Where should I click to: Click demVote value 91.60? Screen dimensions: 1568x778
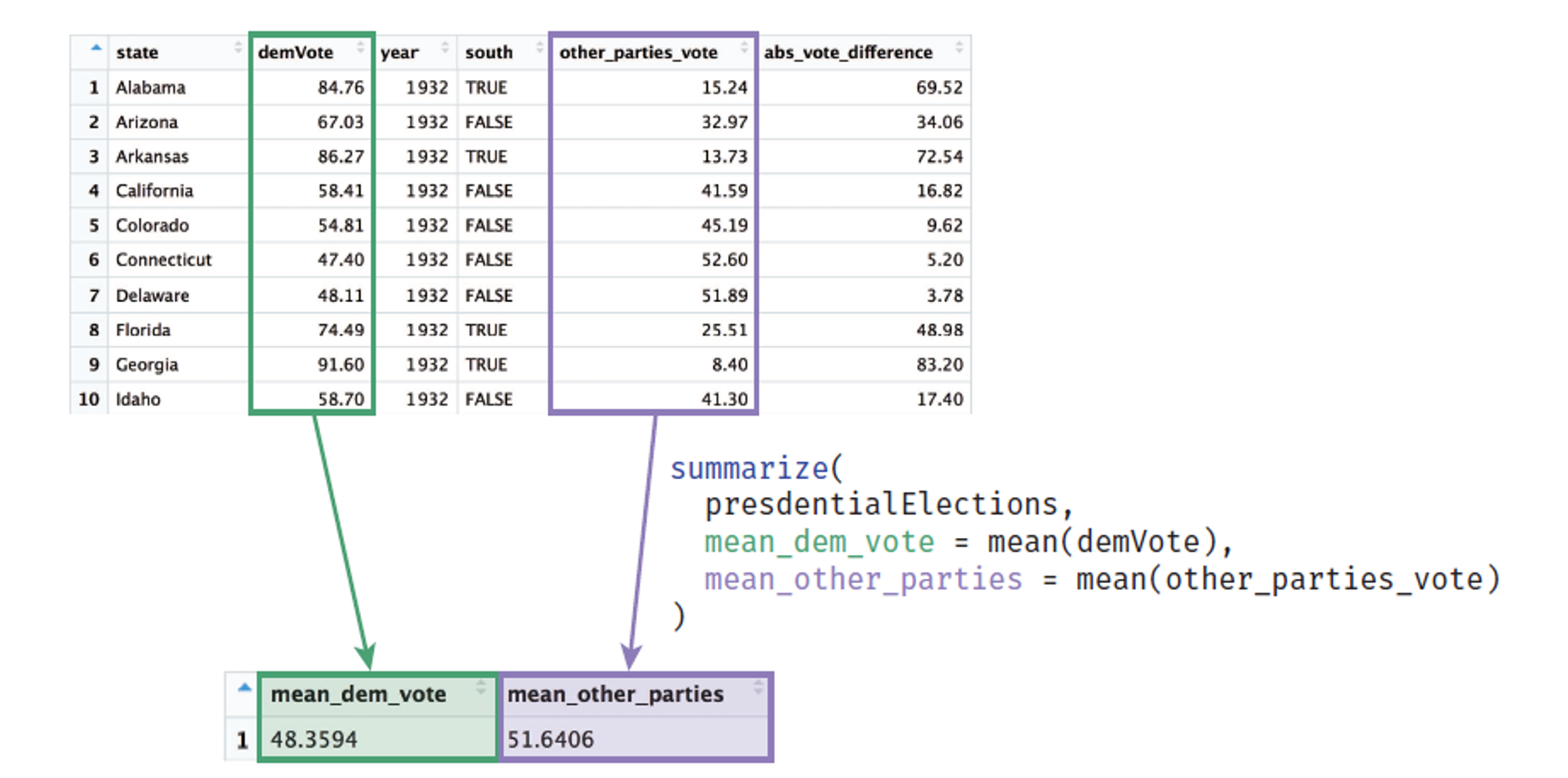[341, 364]
